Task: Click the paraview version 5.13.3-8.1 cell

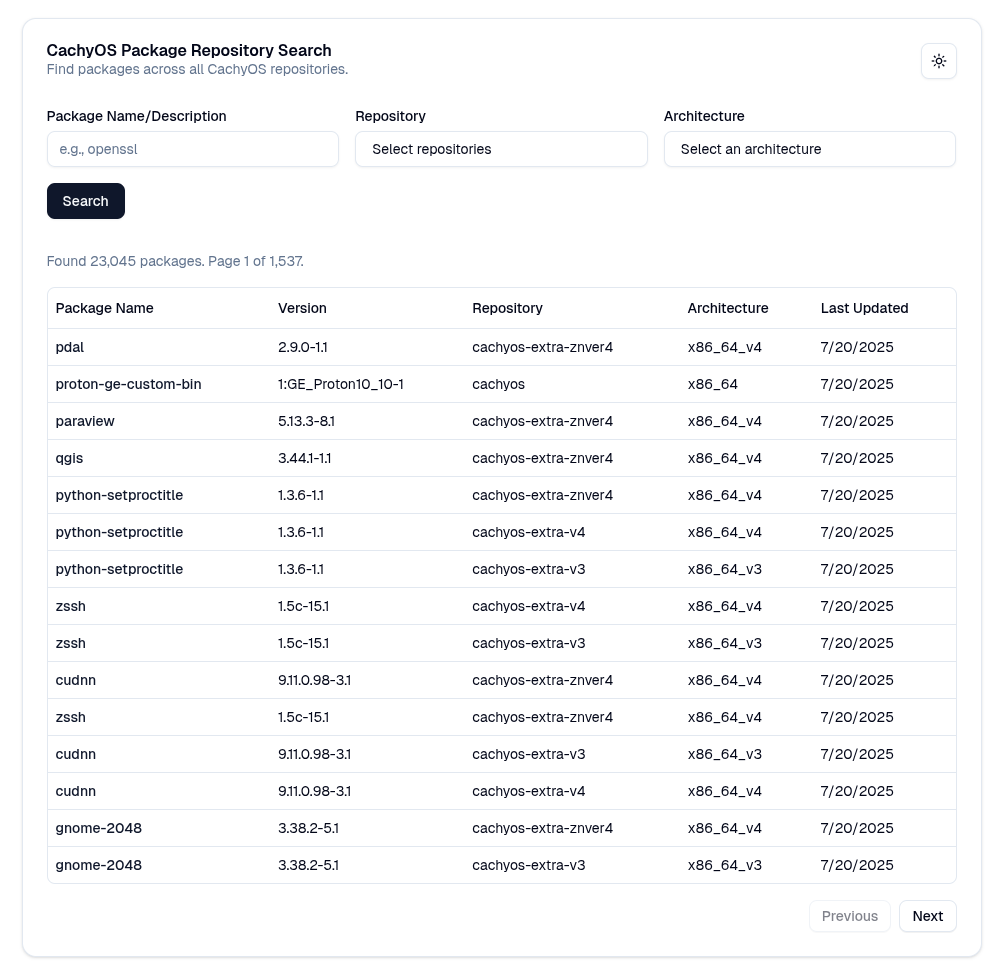Action: tap(306, 421)
